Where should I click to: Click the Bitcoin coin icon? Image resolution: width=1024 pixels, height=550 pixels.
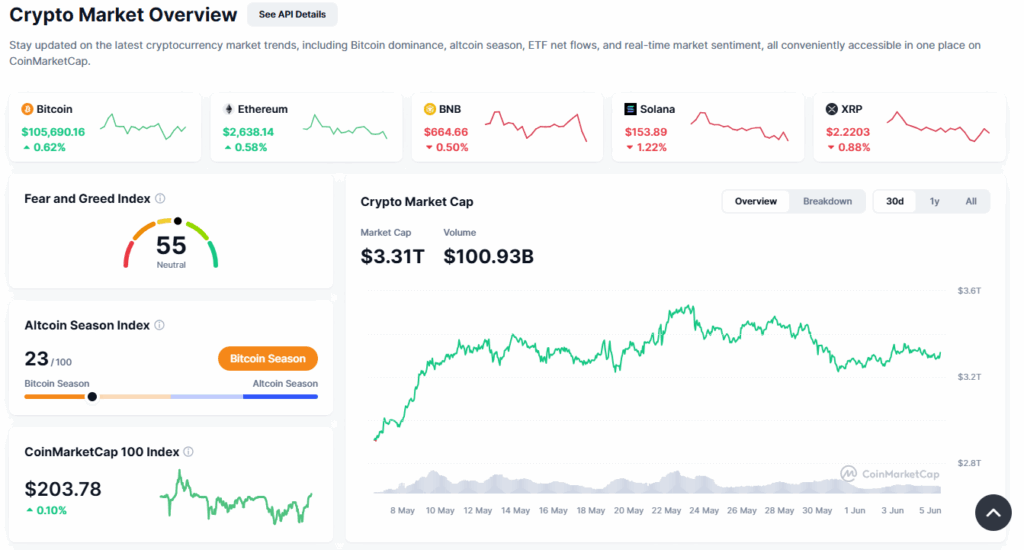(x=27, y=109)
